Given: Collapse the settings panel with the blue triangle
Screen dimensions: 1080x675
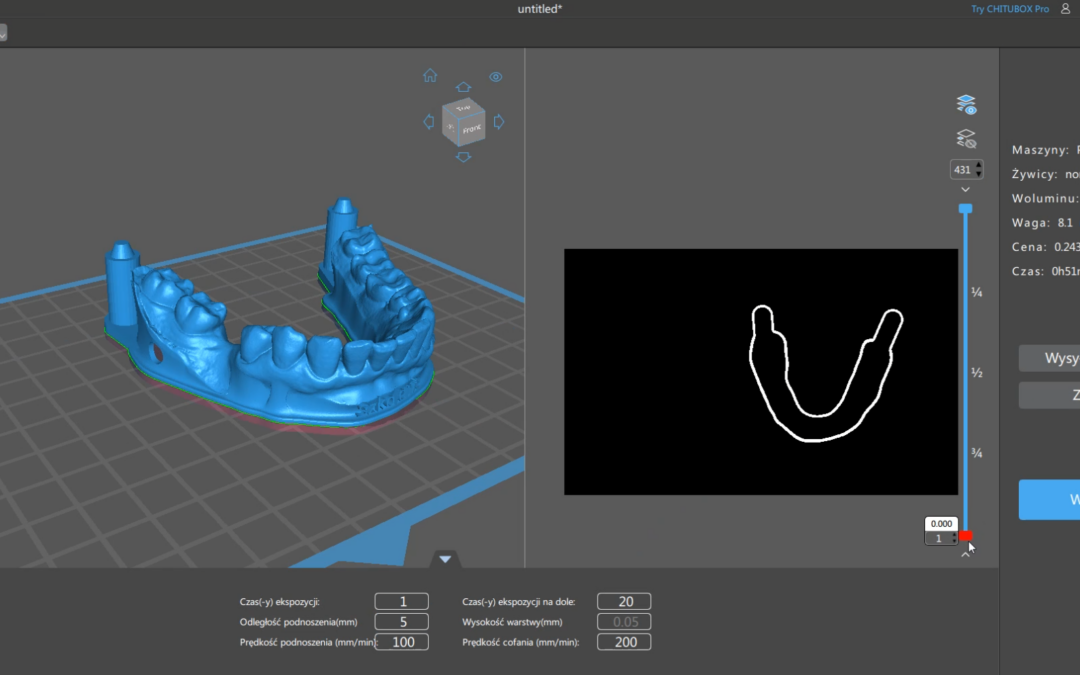Looking at the screenshot, I should (445, 559).
